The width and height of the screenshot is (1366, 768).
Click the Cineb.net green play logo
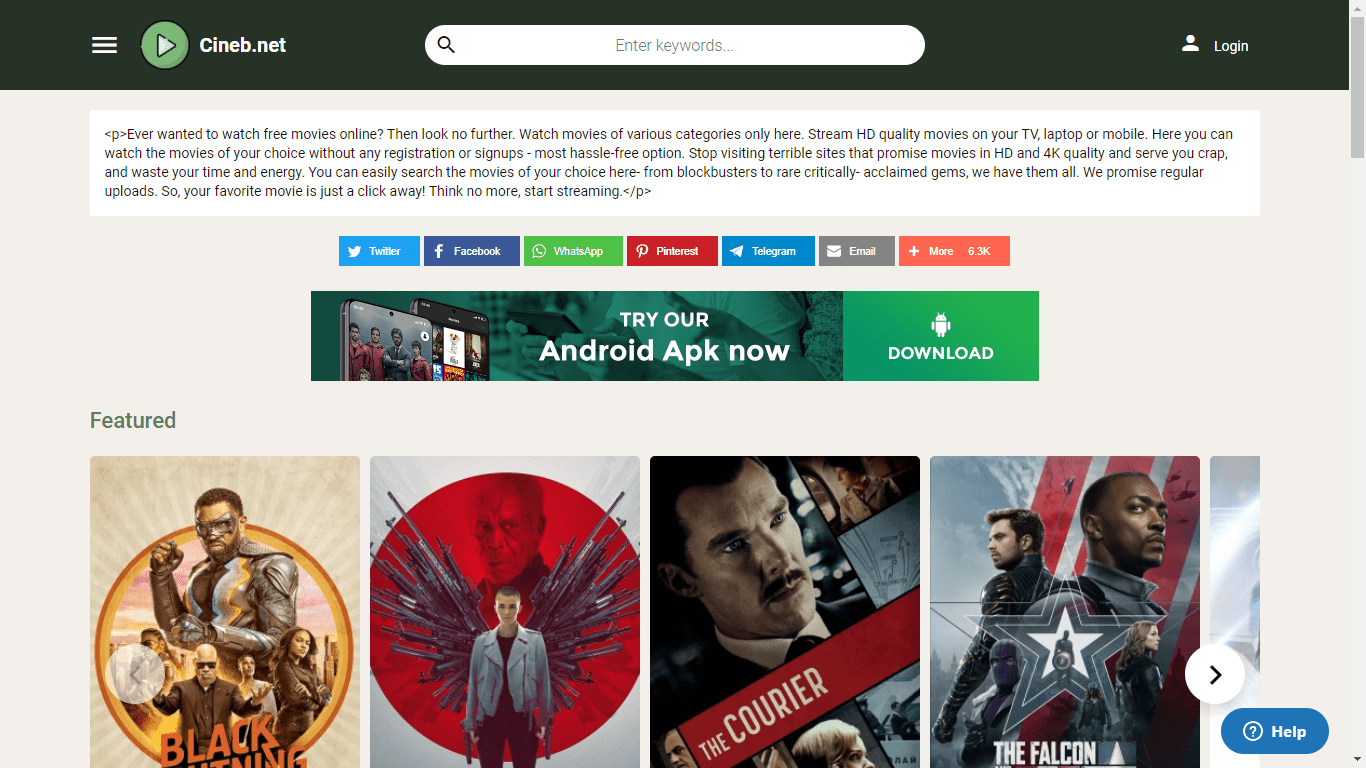[165, 45]
